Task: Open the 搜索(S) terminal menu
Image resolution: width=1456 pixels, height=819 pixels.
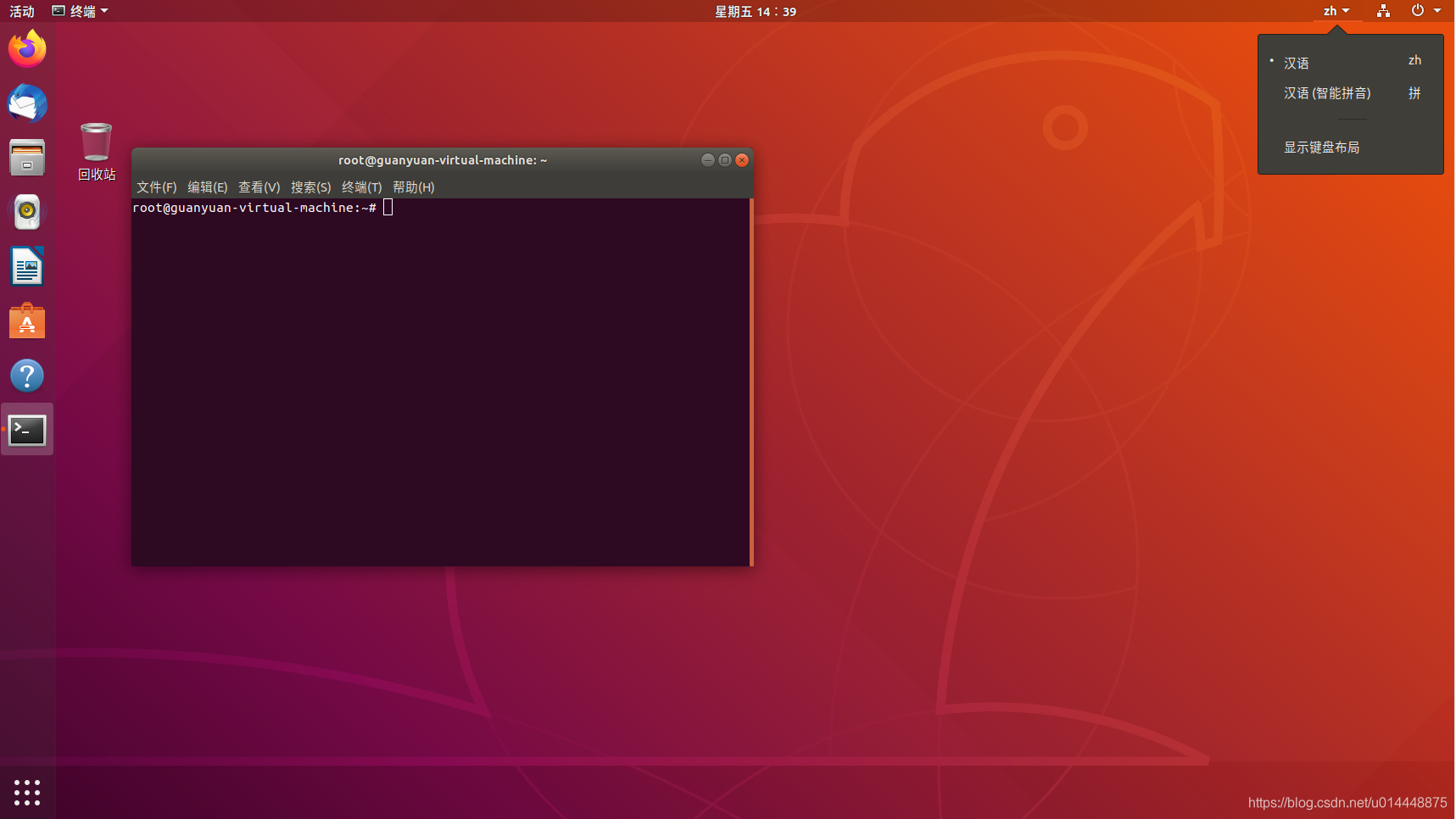Action: point(311,187)
